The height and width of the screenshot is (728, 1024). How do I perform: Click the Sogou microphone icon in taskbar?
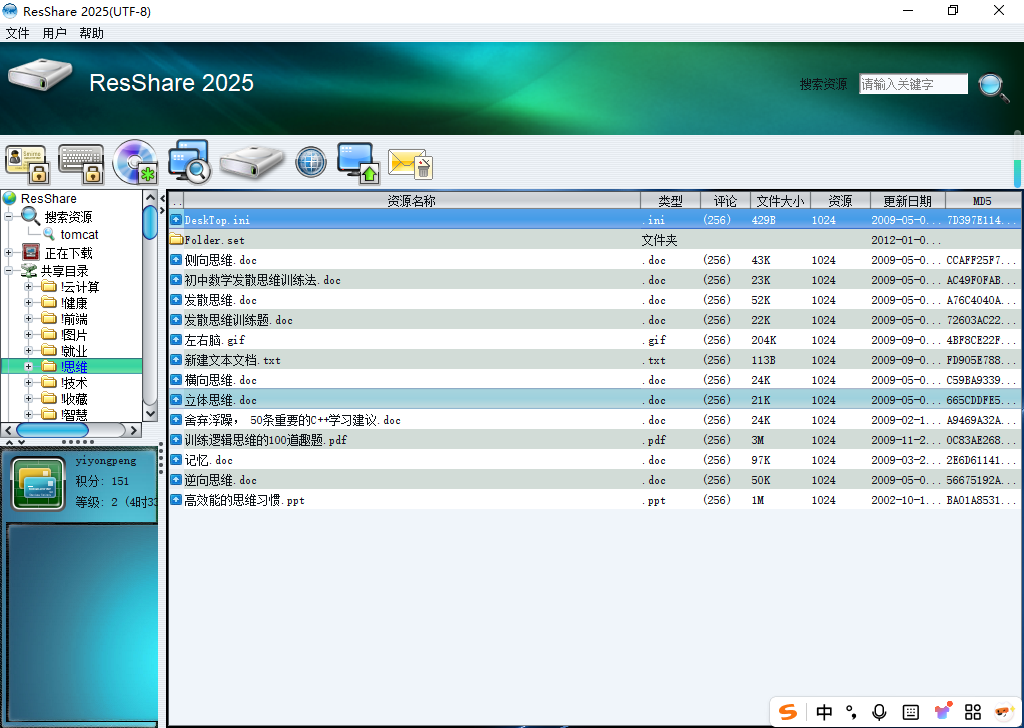pyautogui.click(x=879, y=712)
